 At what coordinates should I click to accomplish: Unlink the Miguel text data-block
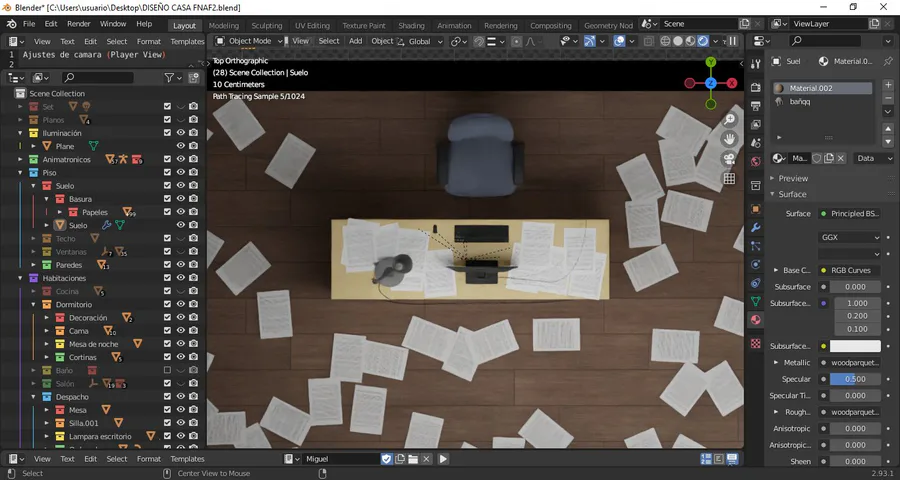tap(426, 459)
